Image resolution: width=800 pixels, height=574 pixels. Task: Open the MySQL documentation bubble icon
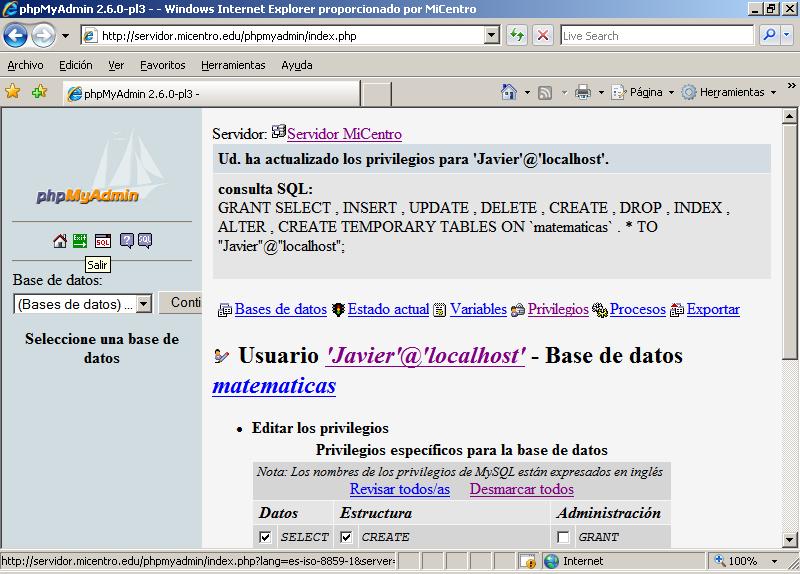pos(144,241)
